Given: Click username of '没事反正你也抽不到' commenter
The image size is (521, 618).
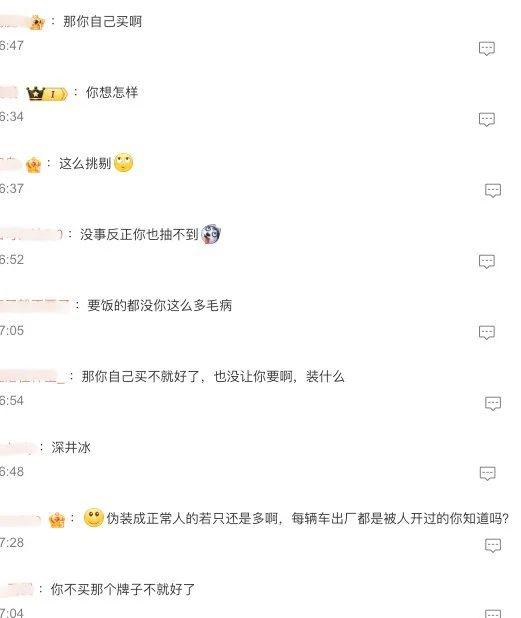Looking at the screenshot, I should (x=31, y=235).
